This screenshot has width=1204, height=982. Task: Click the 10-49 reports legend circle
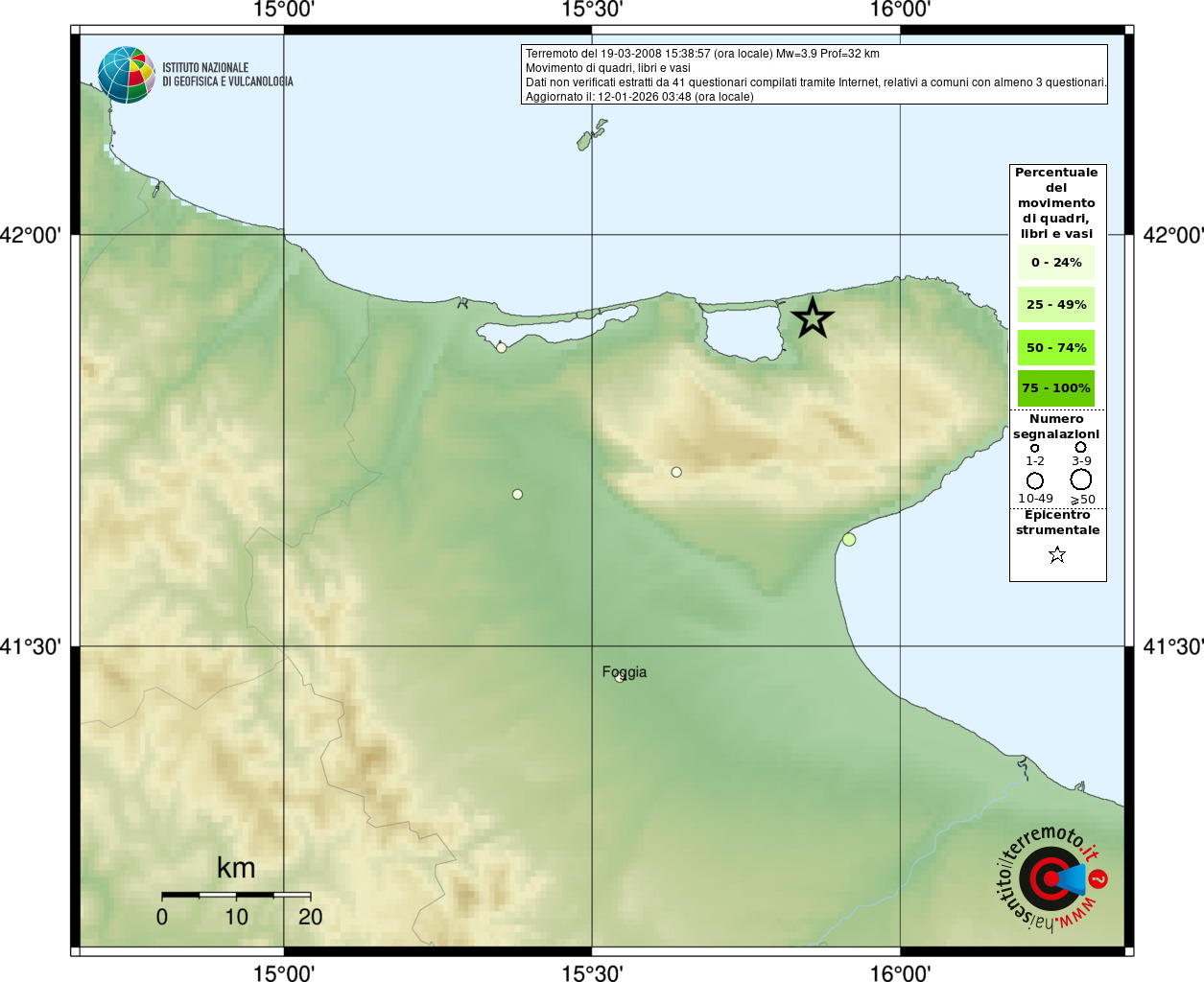[x=1035, y=480]
